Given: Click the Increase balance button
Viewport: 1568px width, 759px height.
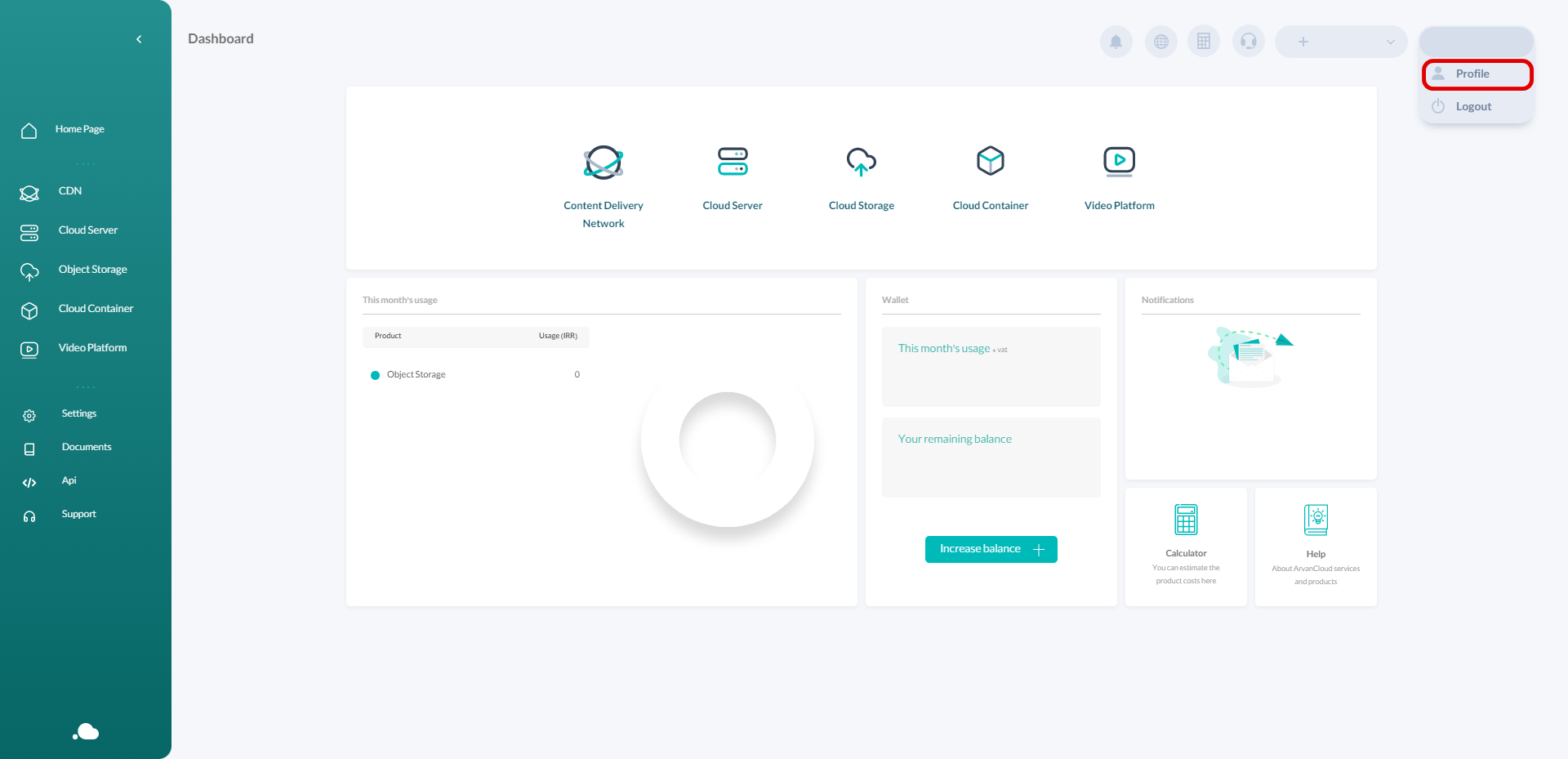Looking at the screenshot, I should click(991, 549).
